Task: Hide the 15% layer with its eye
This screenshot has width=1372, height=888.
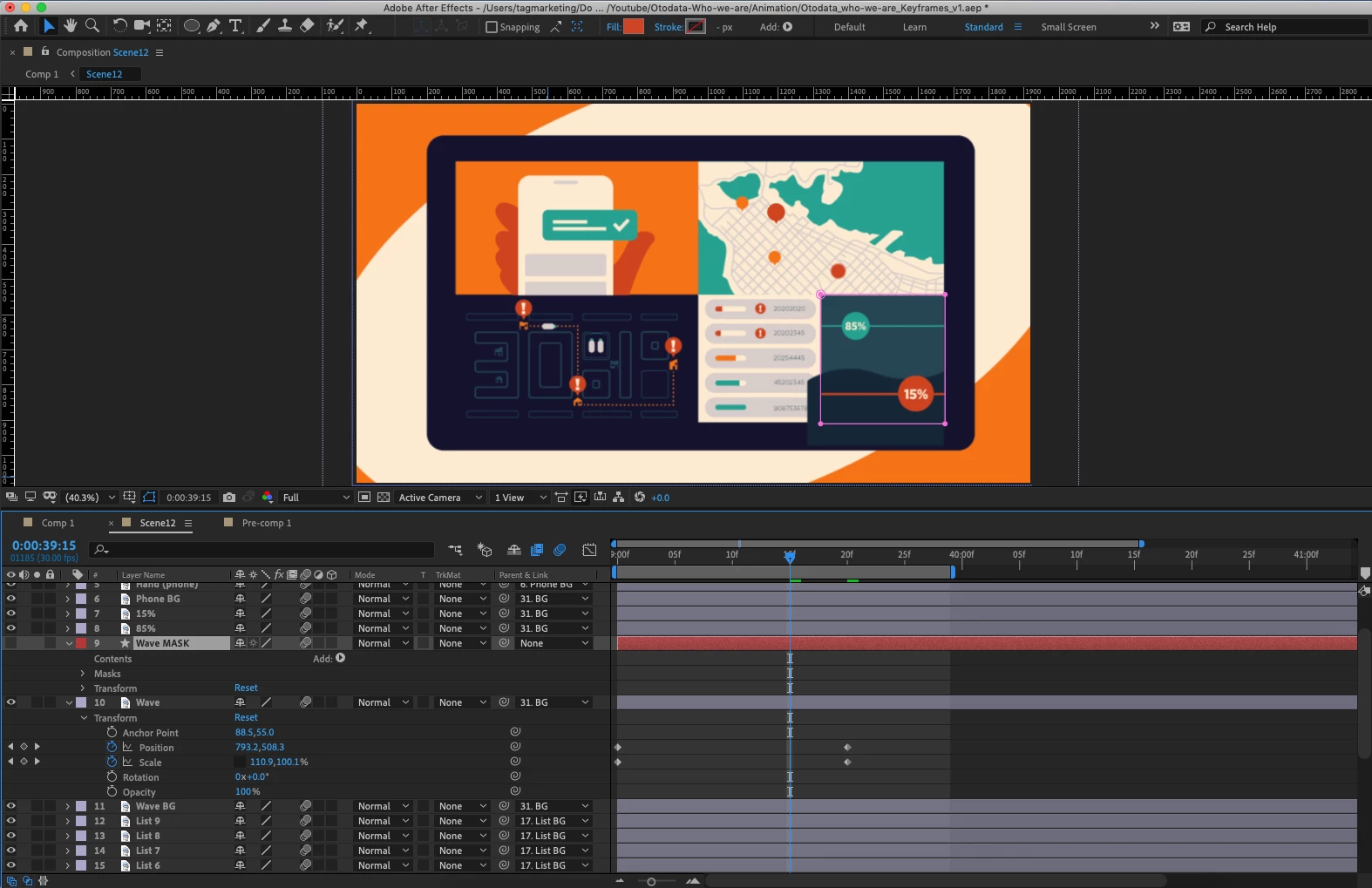Action: (x=11, y=613)
